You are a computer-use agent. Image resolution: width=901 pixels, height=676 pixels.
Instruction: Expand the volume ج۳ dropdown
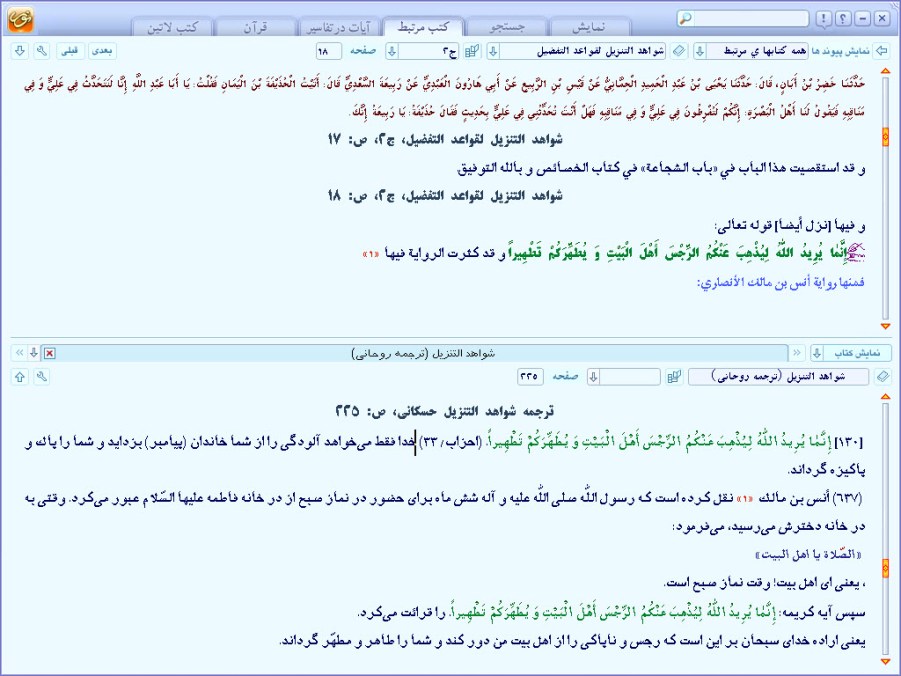point(392,51)
